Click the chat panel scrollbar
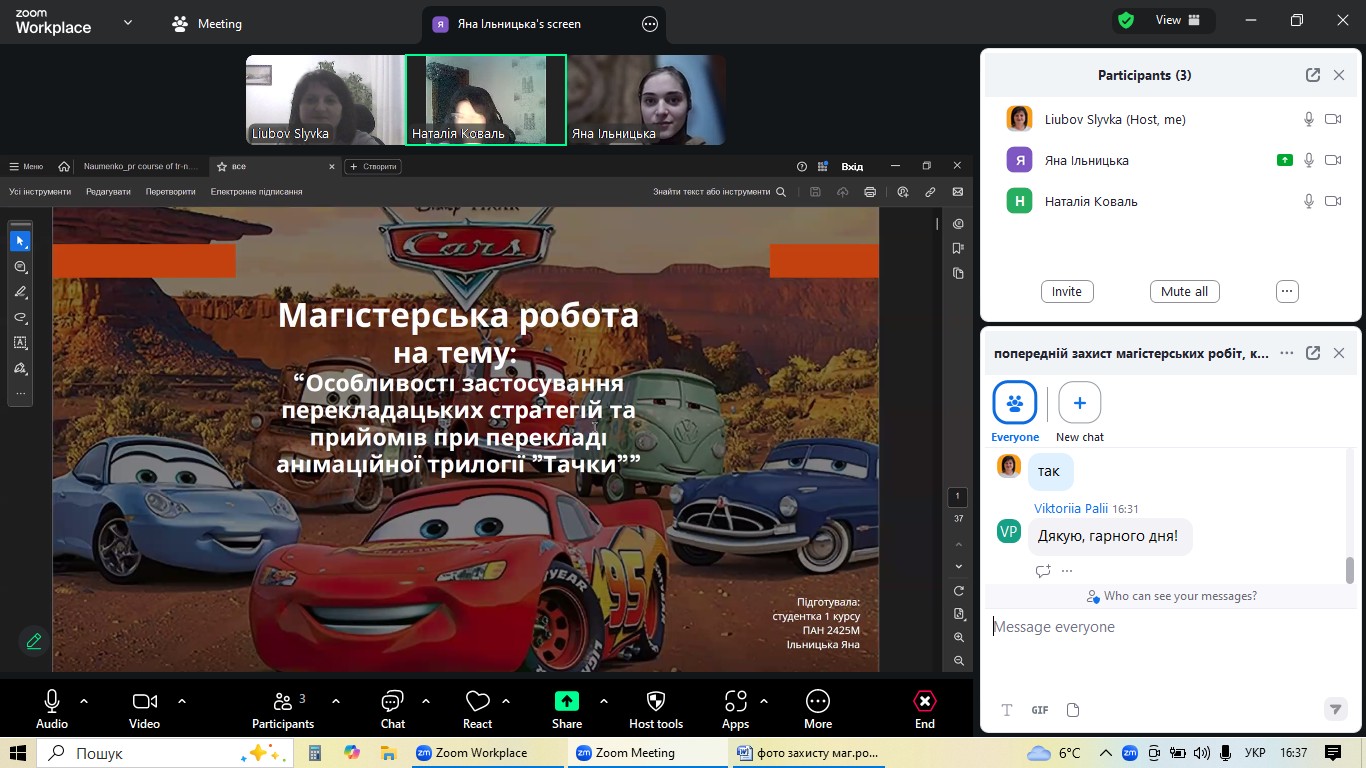 (x=1349, y=570)
